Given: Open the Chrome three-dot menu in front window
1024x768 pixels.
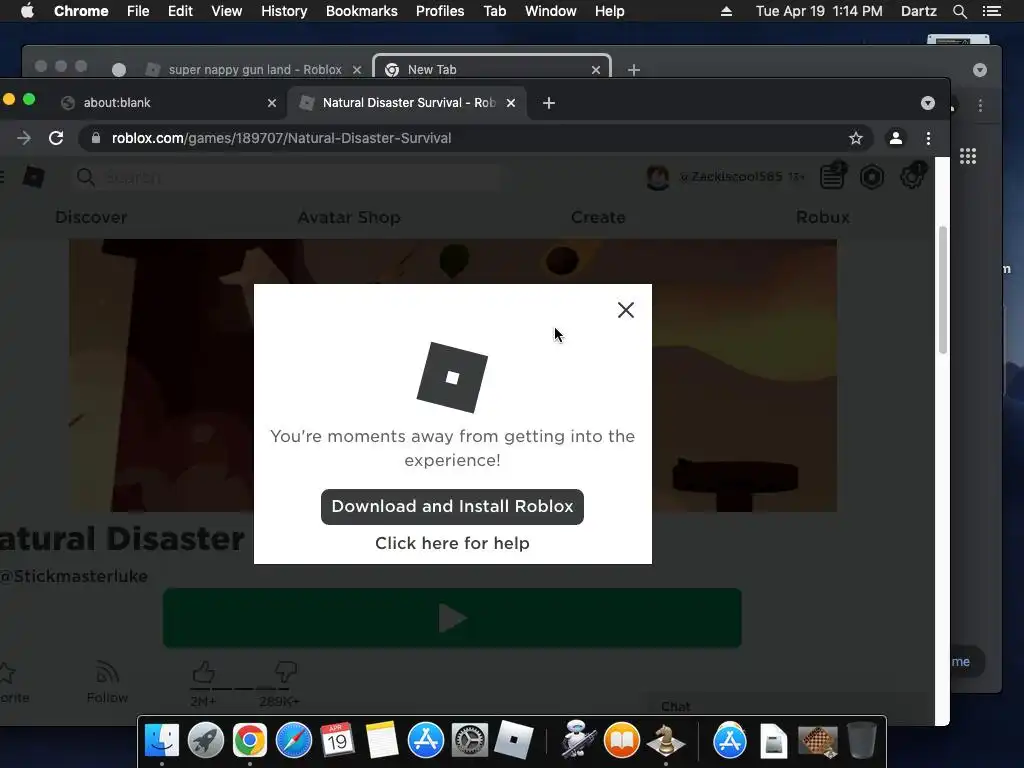Looking at the screenshot, I should click(x=928, y=138).
